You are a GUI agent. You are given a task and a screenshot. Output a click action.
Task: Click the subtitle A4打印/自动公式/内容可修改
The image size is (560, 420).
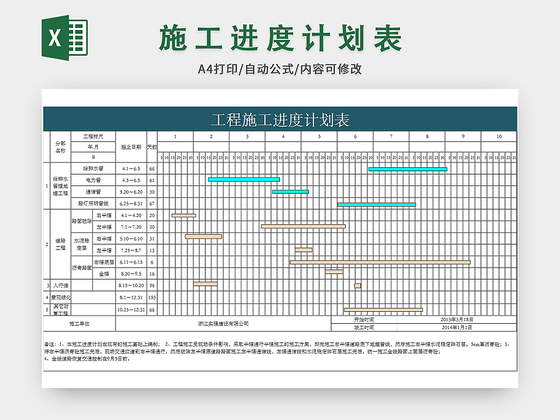click(280, 69)
